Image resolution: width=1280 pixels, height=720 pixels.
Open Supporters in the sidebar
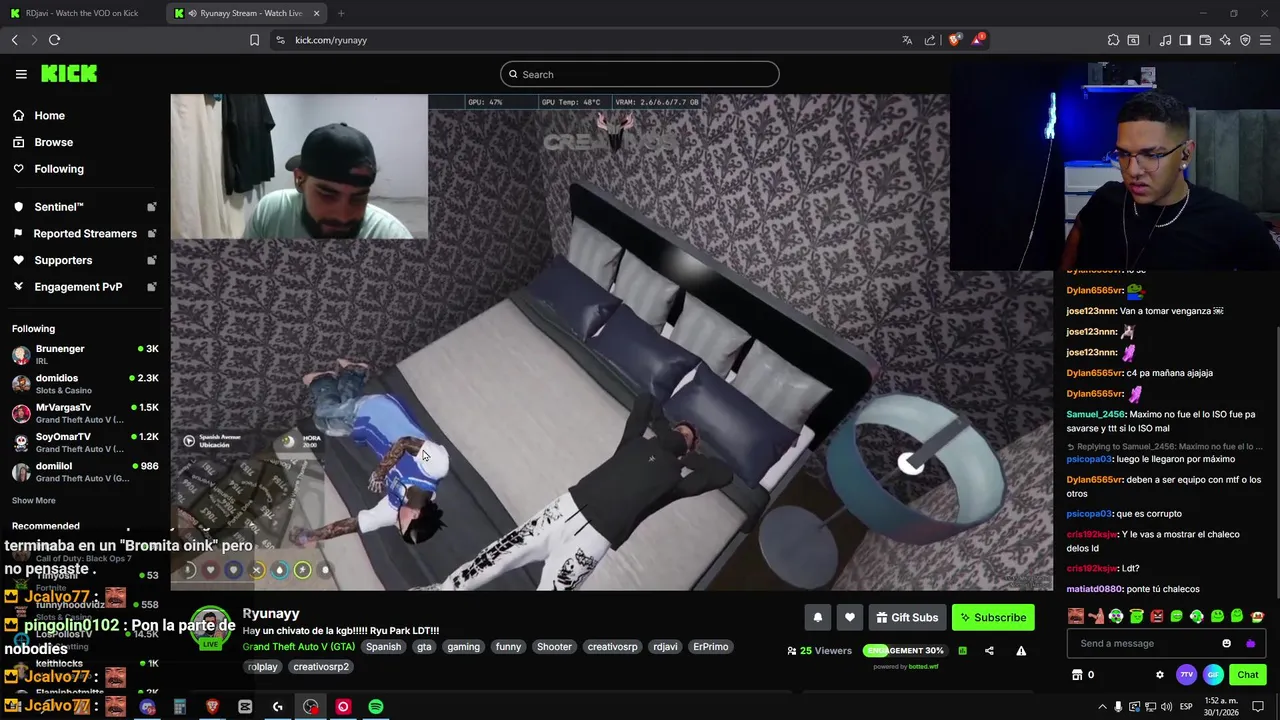coord(63,260)
